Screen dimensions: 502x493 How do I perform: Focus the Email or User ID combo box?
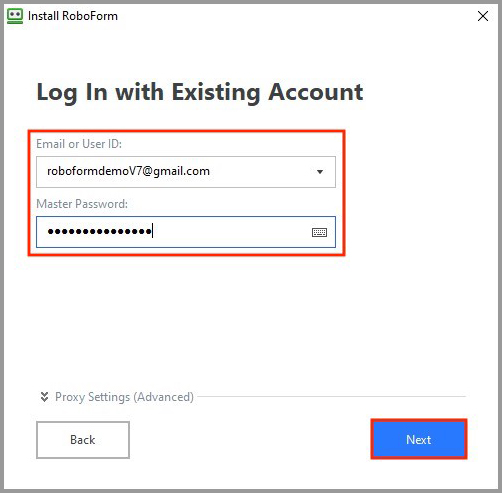click(x=186, y=172)
